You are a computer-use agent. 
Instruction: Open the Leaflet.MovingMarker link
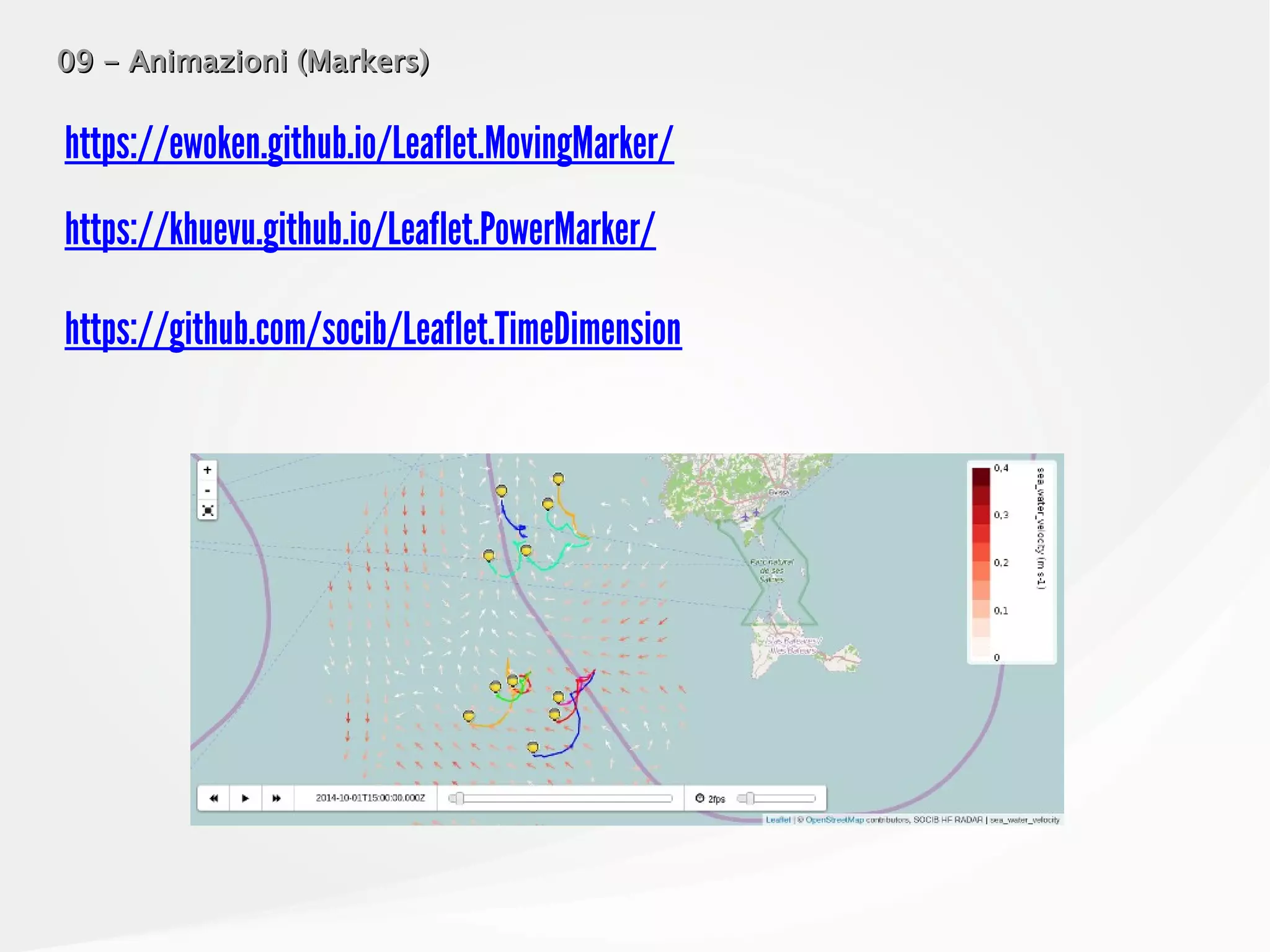pos(369,144)
